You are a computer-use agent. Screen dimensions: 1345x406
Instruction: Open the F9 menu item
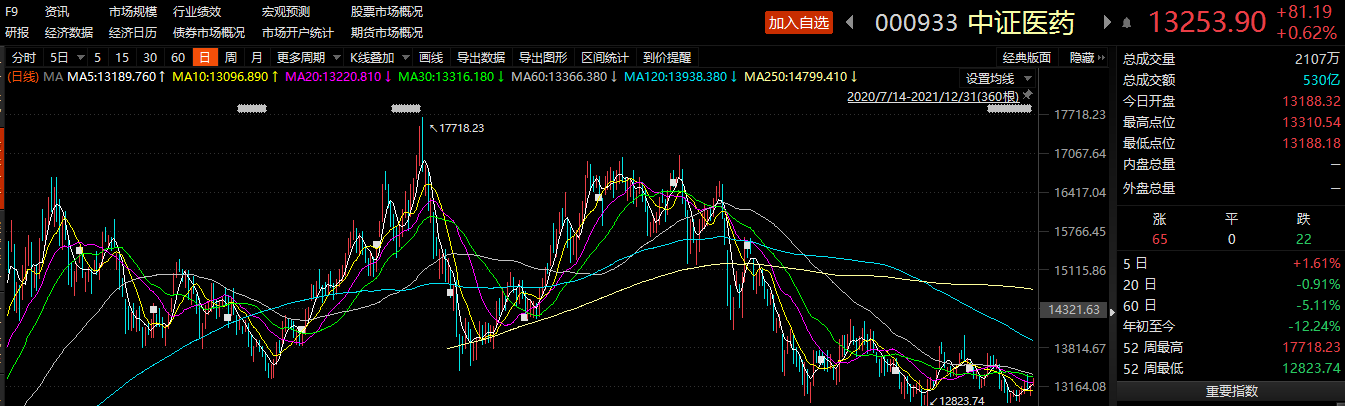[x=14, y=12]
